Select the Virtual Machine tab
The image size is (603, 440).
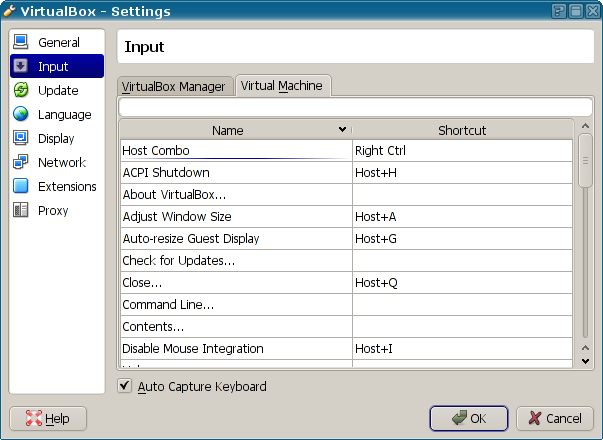click(x=283, y=85)
